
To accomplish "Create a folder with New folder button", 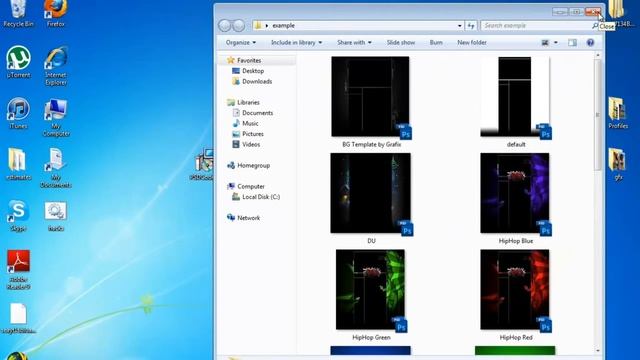I will (472, 42).
